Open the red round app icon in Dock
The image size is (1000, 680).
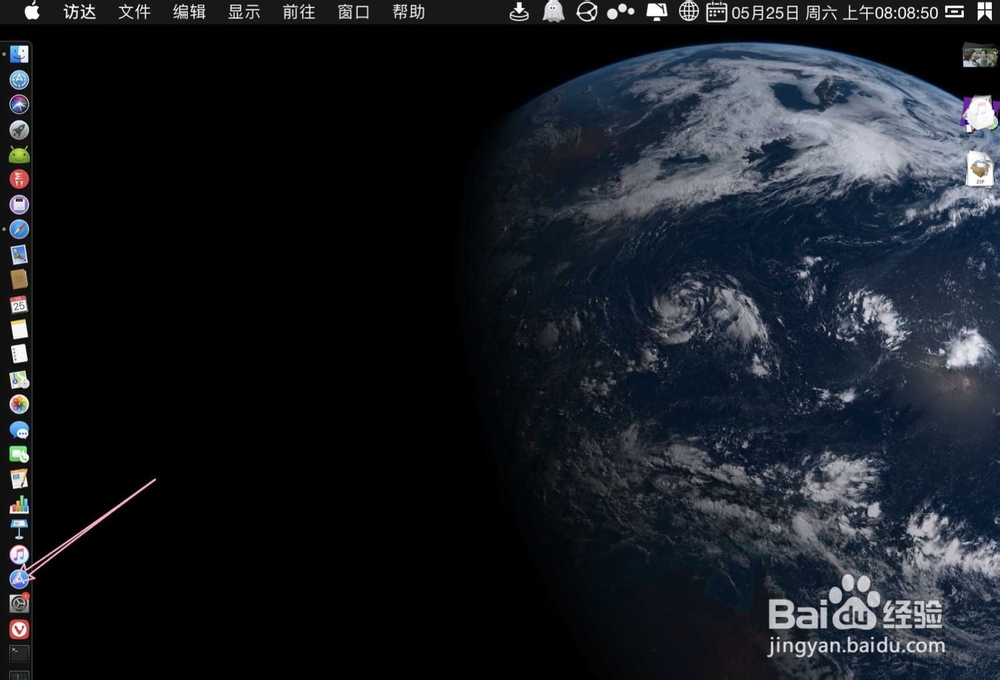[19, 179]
